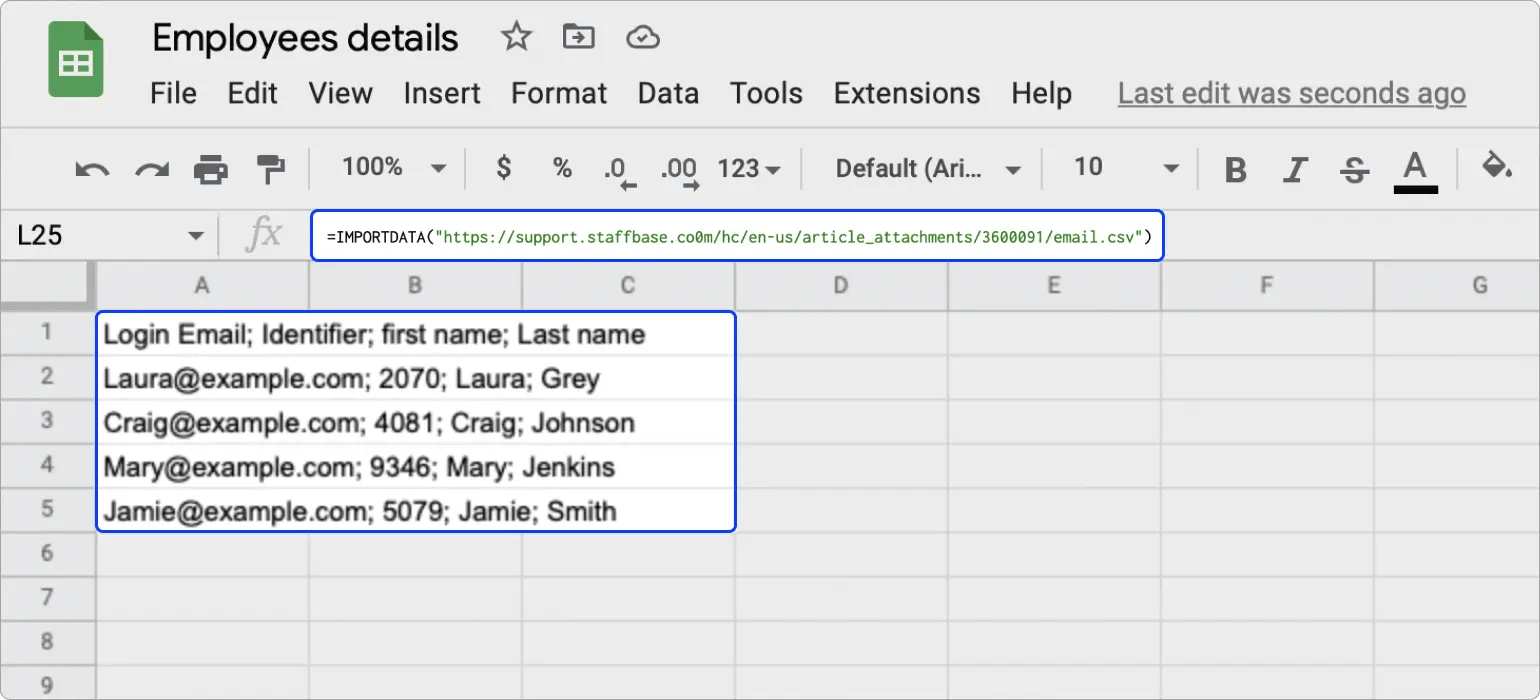This screenshot has width=1540, height=700.
Task: Open 'Last edit was seconds ago' link
Action: 1292,94
